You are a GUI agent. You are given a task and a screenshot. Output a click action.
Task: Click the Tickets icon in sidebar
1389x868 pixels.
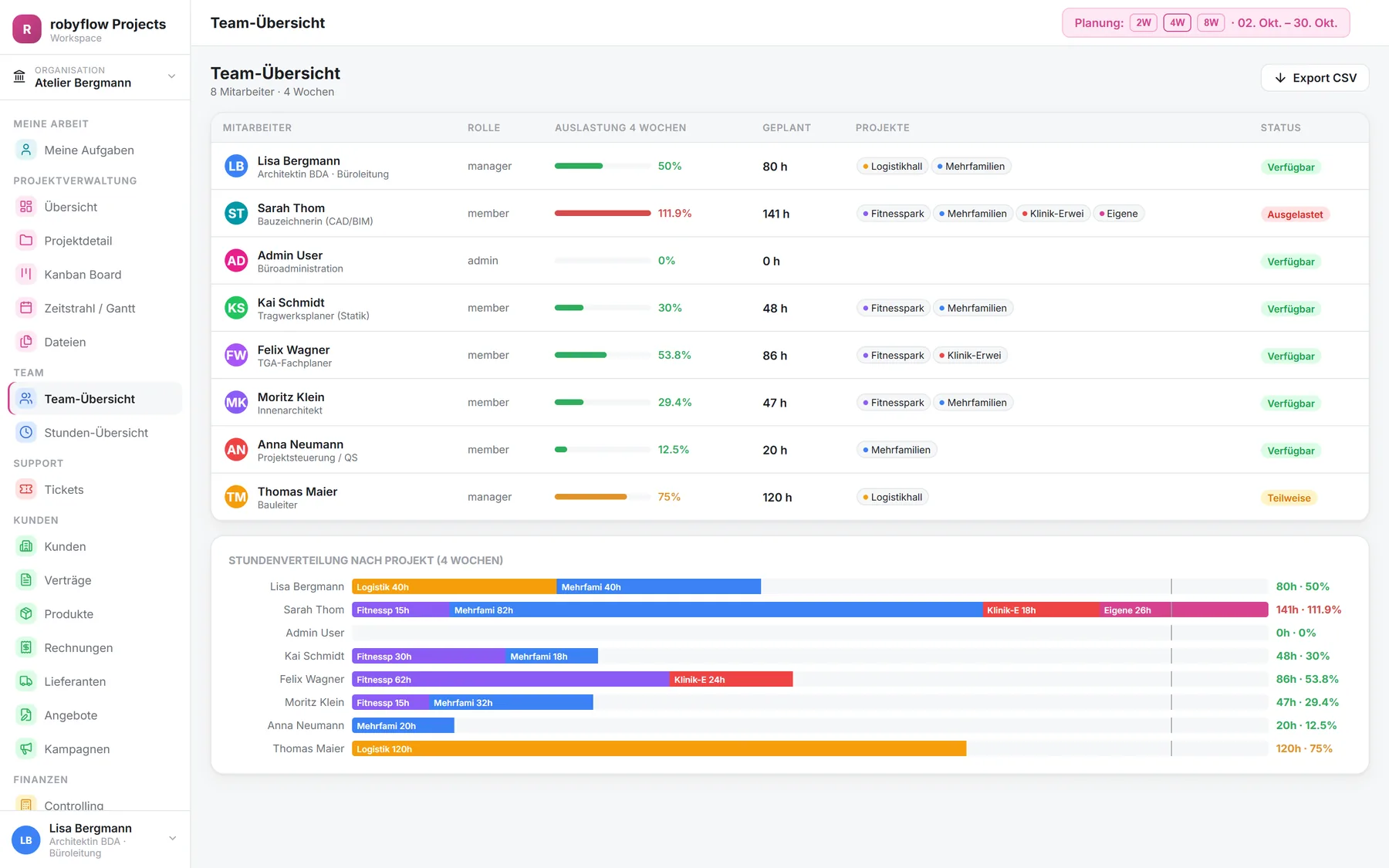26,489
